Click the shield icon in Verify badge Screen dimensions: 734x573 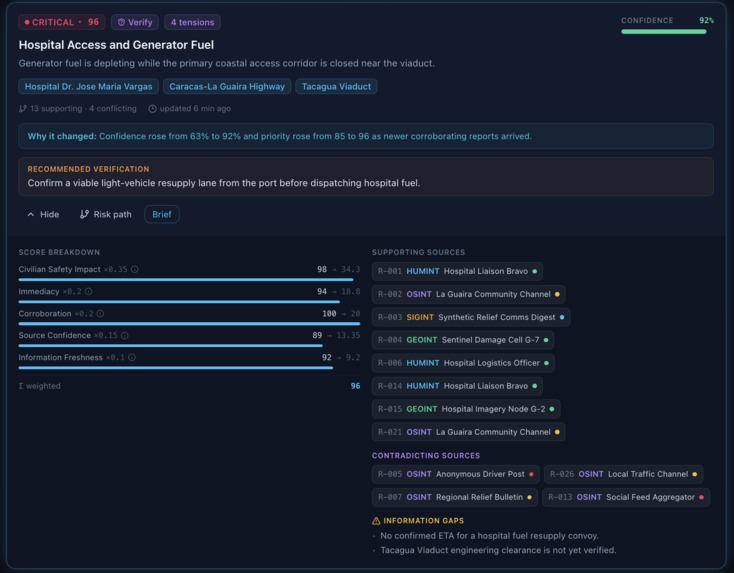[121, 22]
